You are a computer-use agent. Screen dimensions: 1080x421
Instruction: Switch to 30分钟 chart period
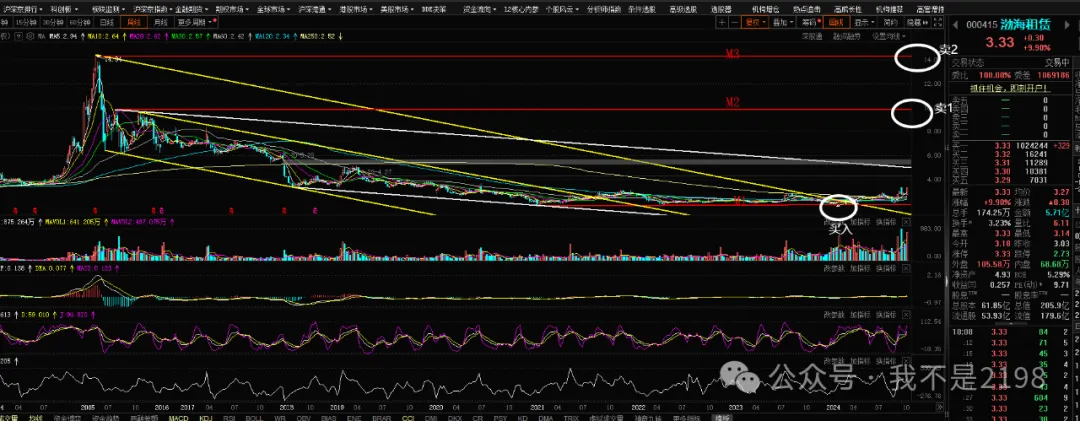(53, 23)
